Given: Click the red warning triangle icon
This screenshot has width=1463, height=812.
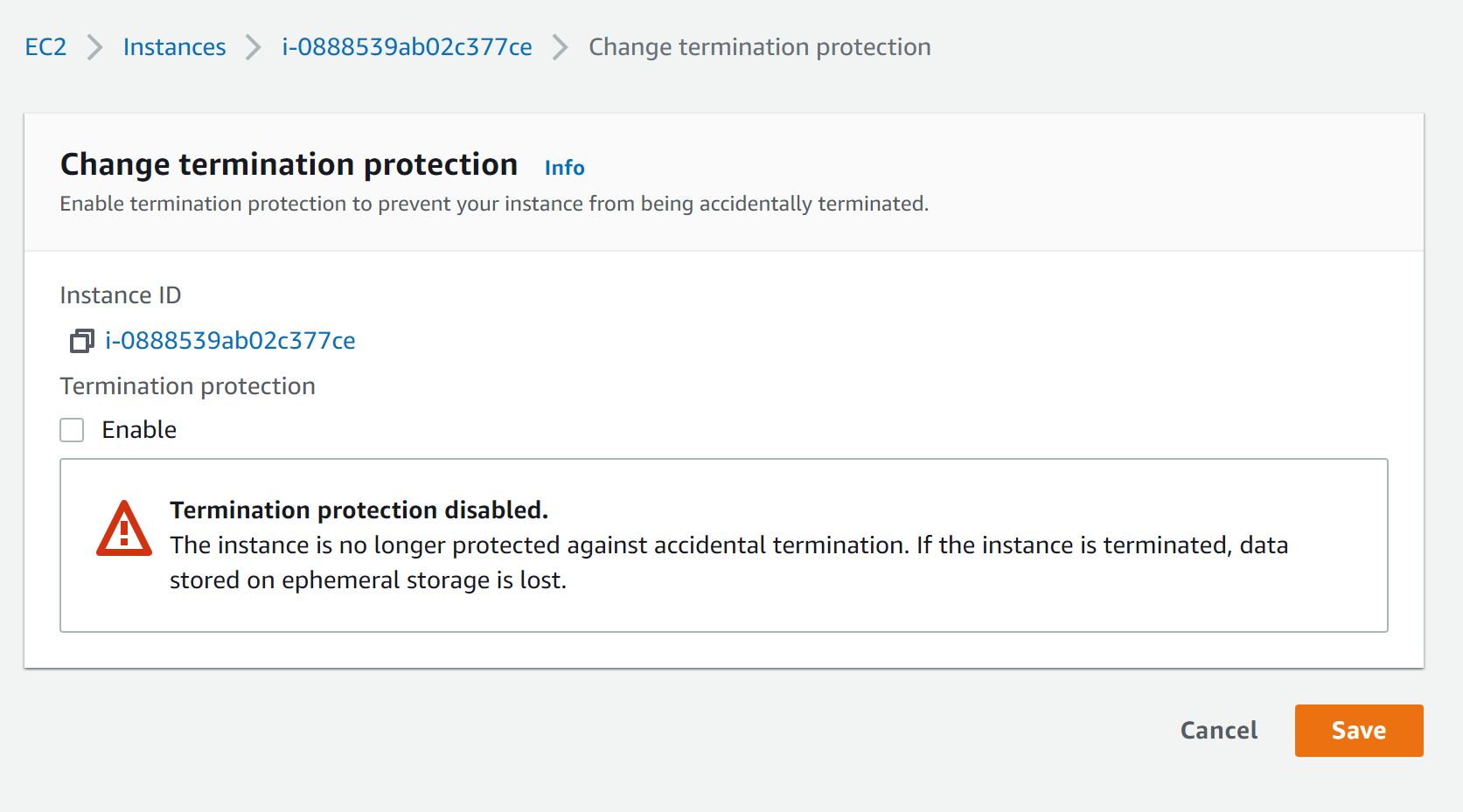Looking at the screenshot, I should tap(124, 529).
